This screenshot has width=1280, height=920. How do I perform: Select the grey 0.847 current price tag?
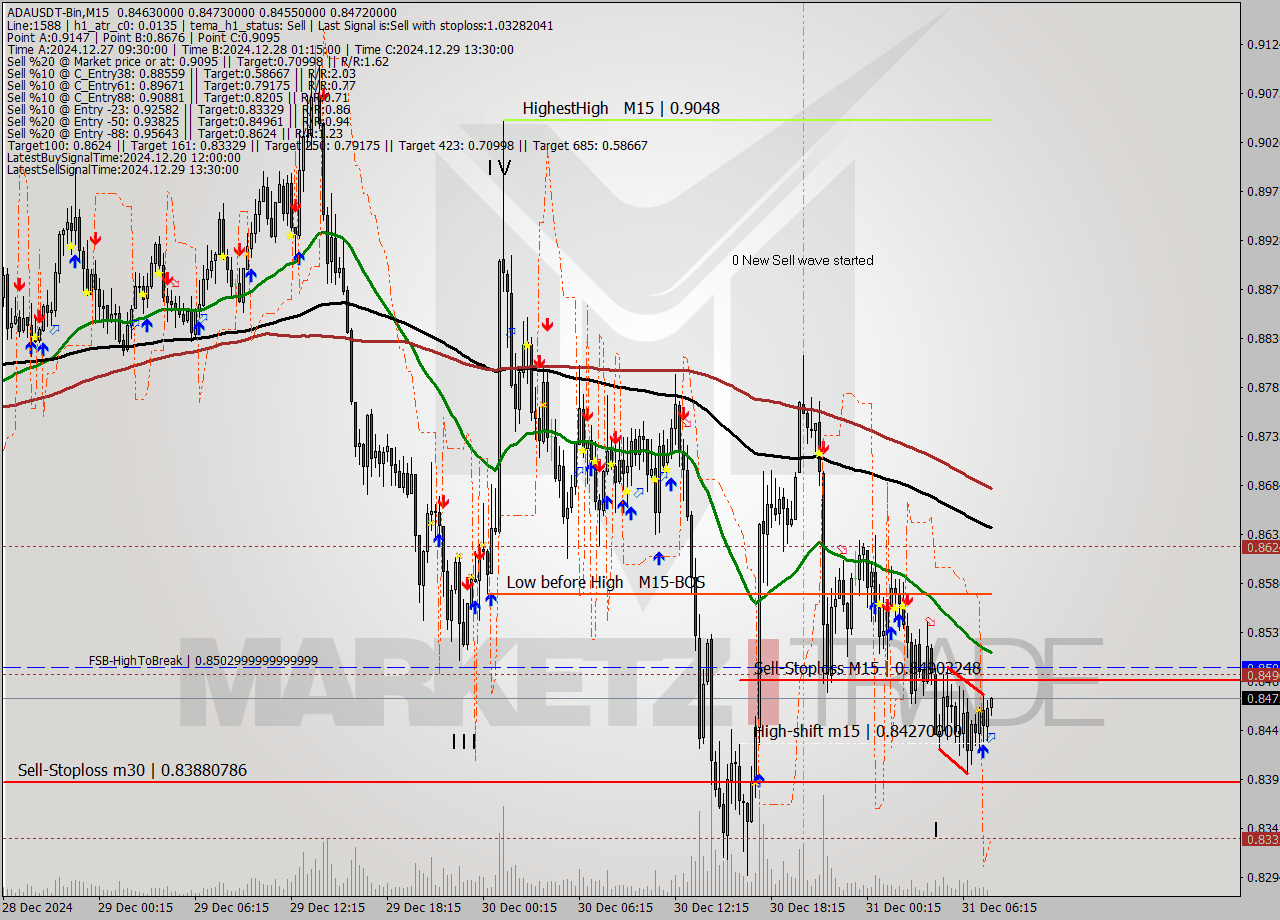[1260, 698]
